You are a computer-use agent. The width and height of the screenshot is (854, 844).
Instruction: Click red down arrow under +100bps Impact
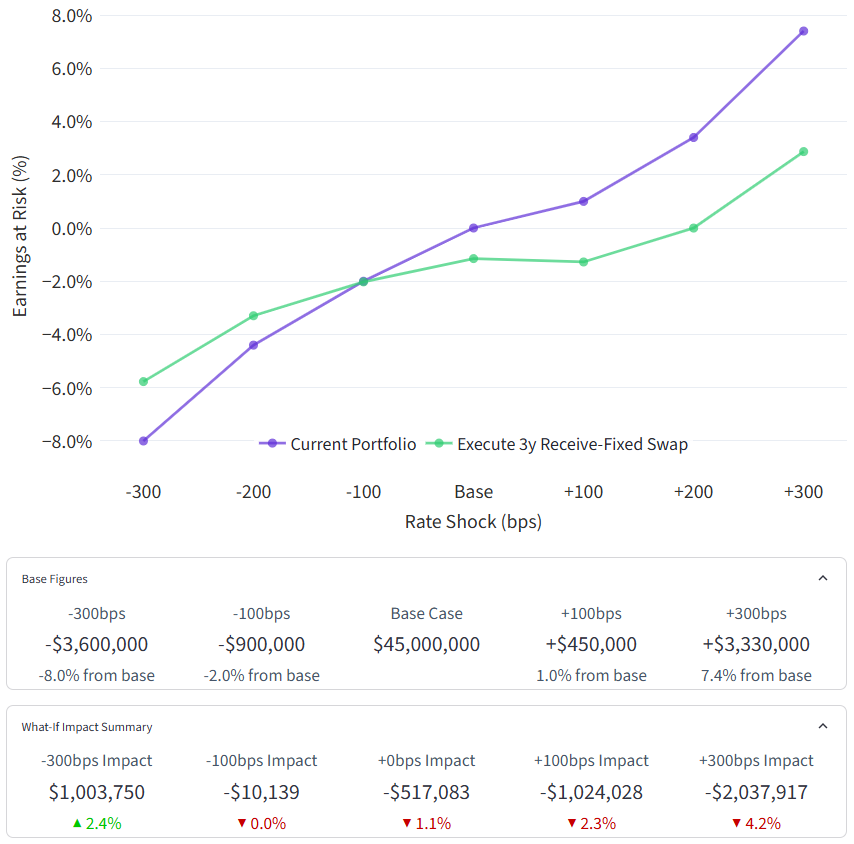point(571,824)
